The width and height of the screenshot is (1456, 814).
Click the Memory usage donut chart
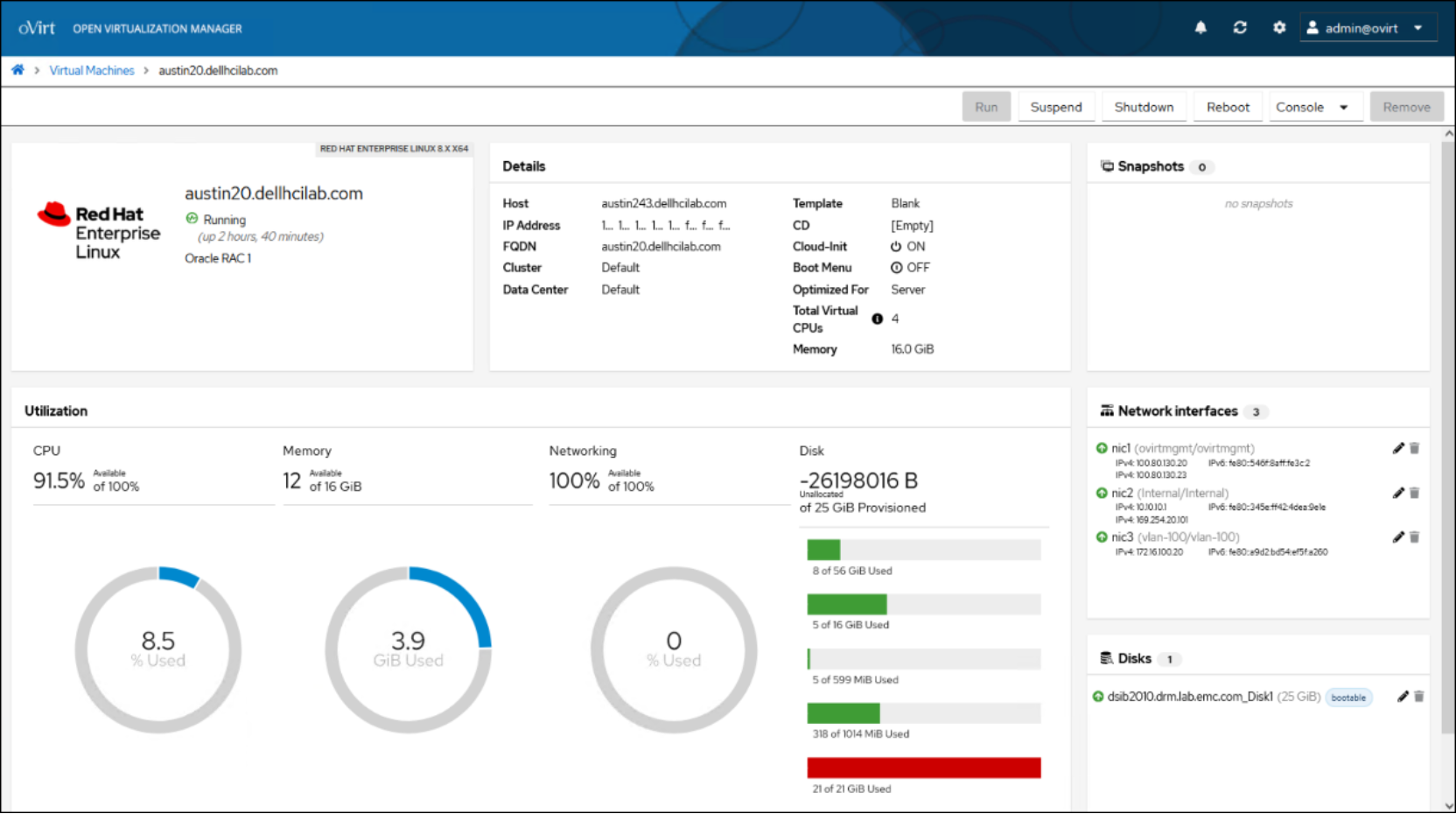click(x=409, y=649)
